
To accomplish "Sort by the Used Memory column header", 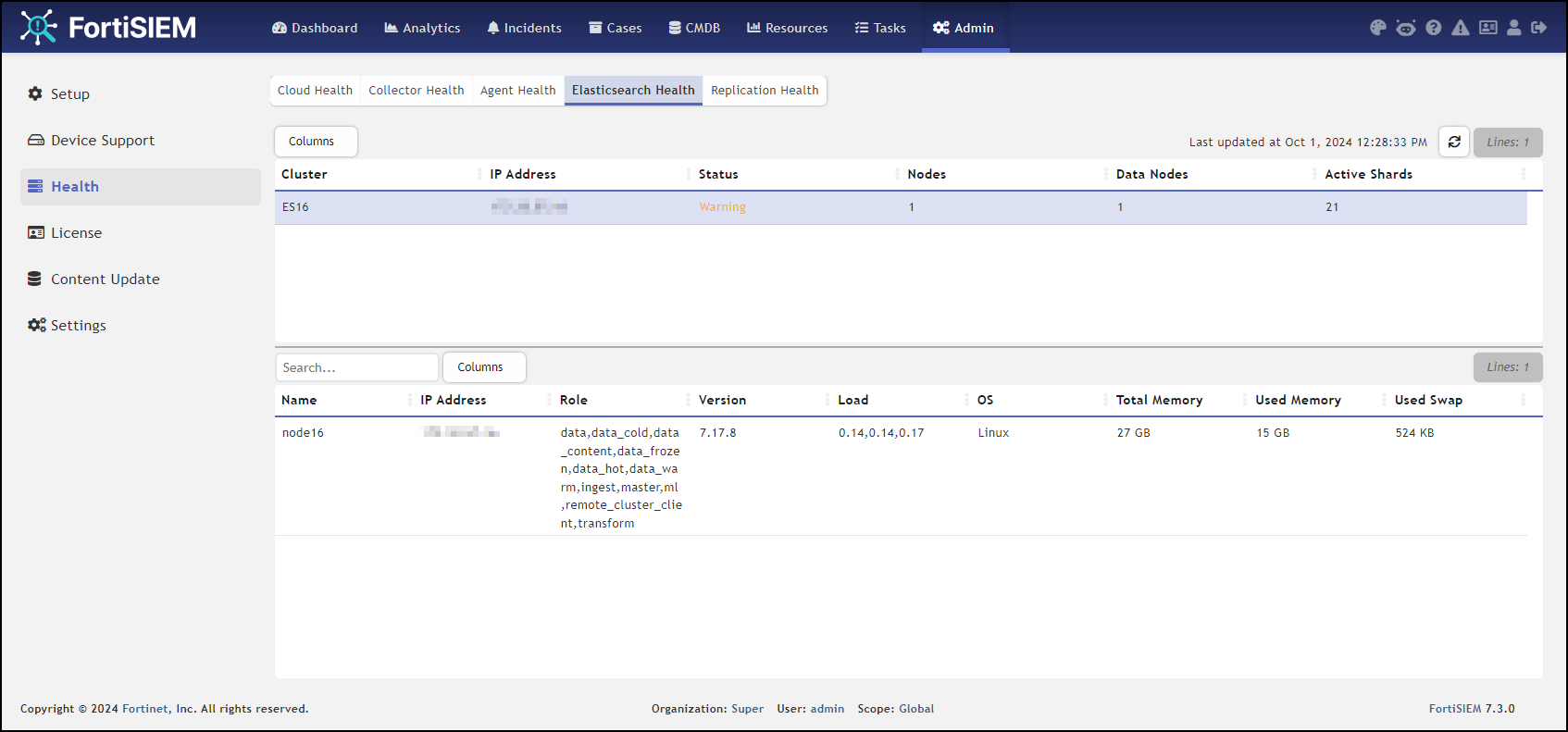I will pos(1298,400).
